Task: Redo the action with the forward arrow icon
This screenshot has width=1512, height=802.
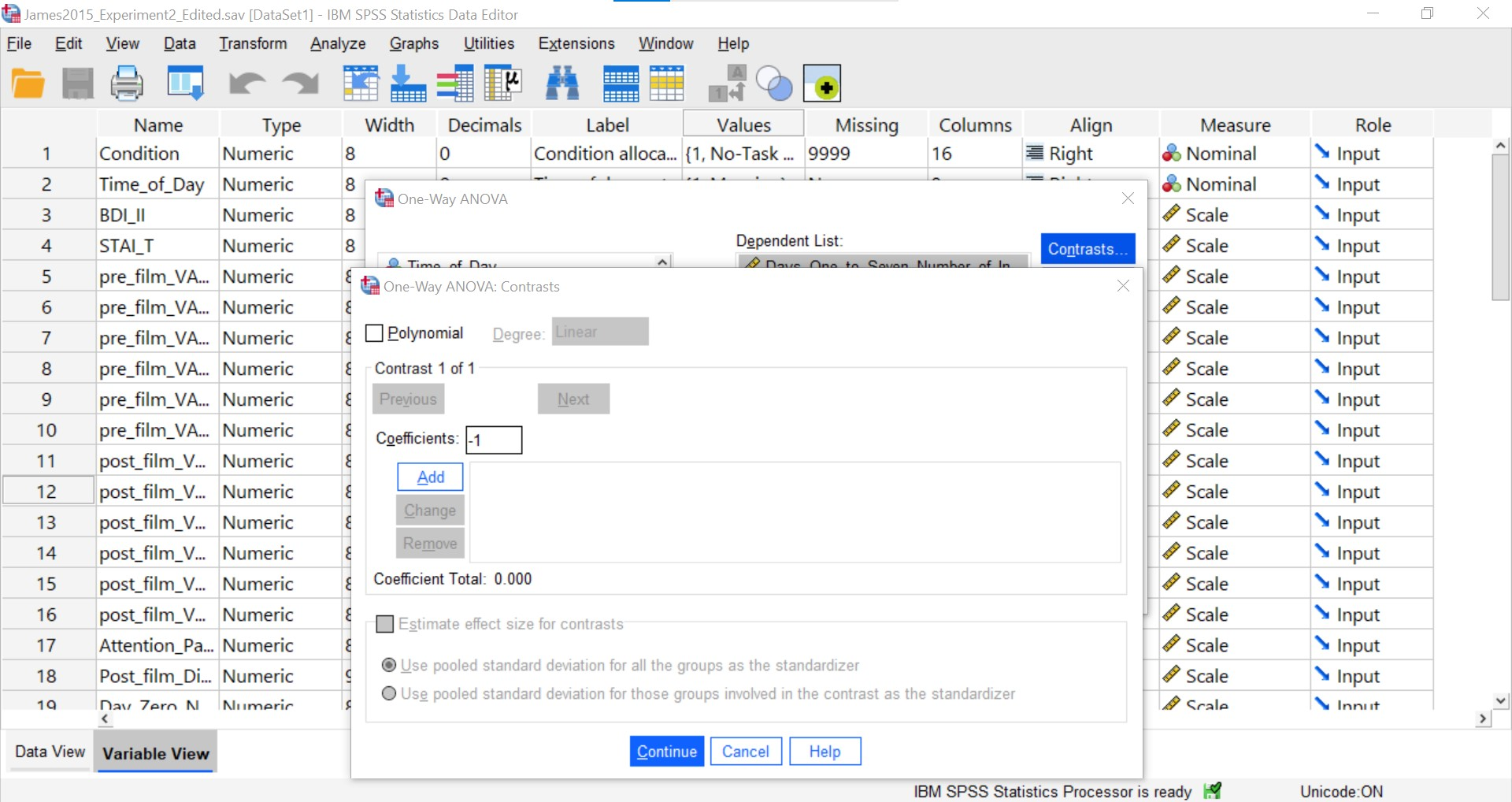Action: [x=300, y=84]
